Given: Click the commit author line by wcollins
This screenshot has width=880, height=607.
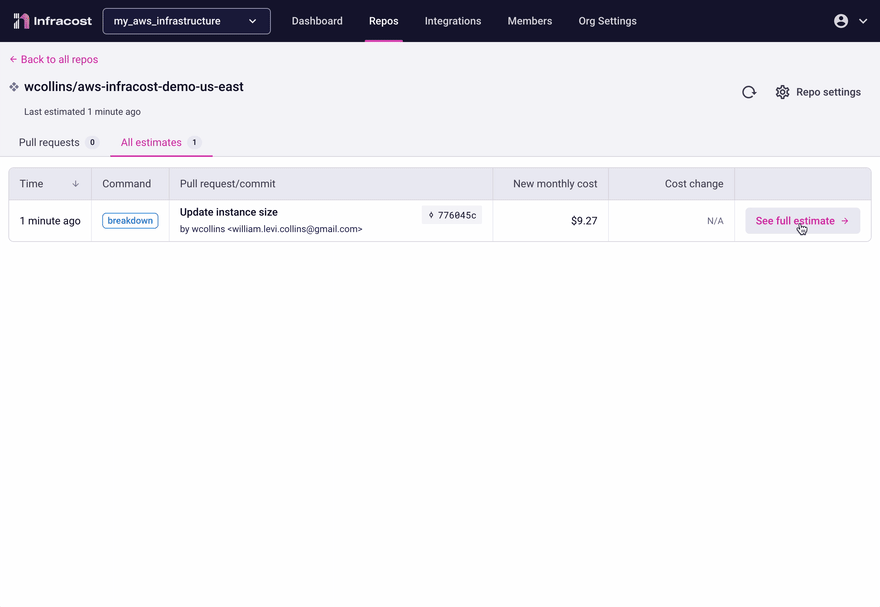Looking at the screenshot, I should point(271,229).
